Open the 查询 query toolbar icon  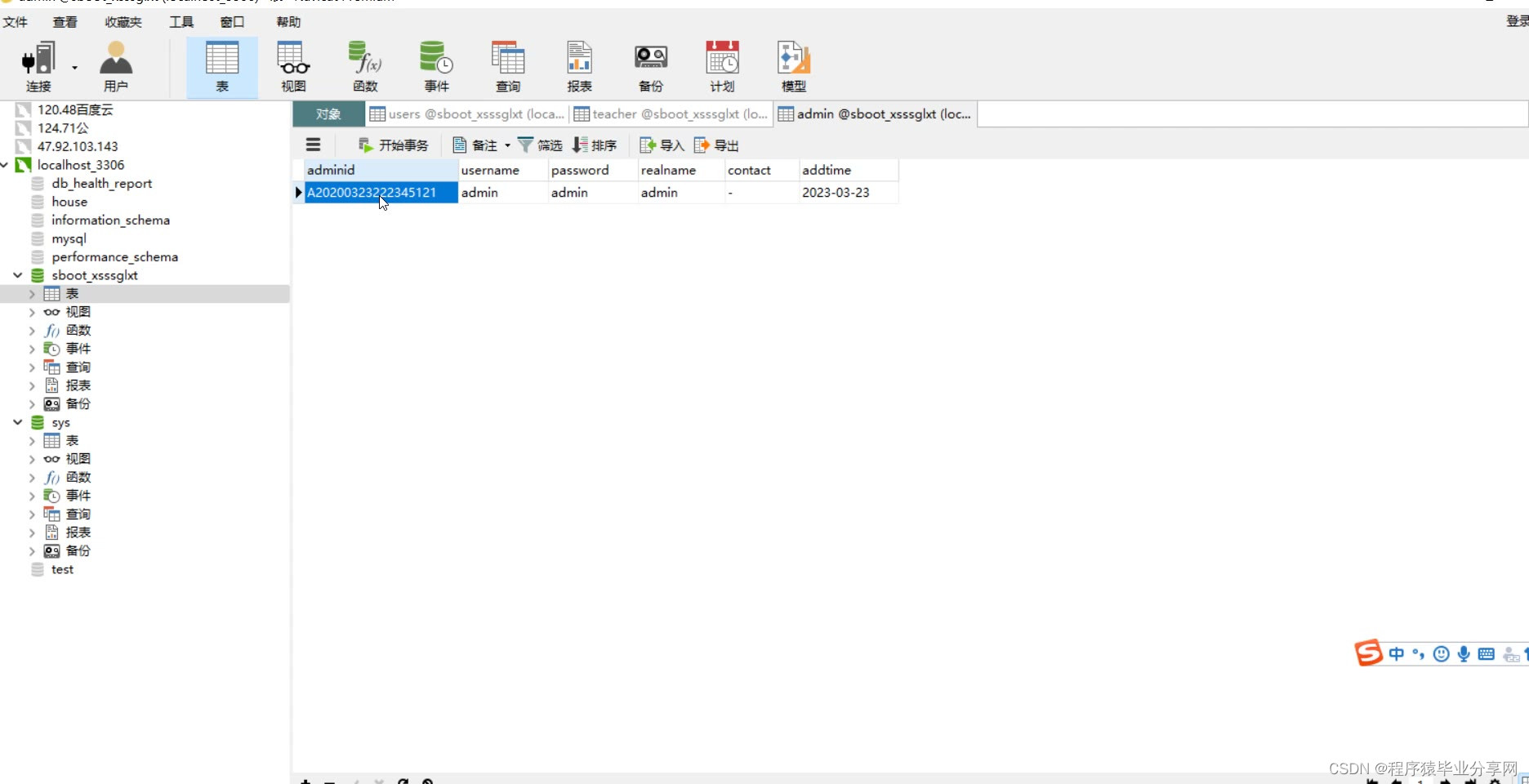click(508, 67)
